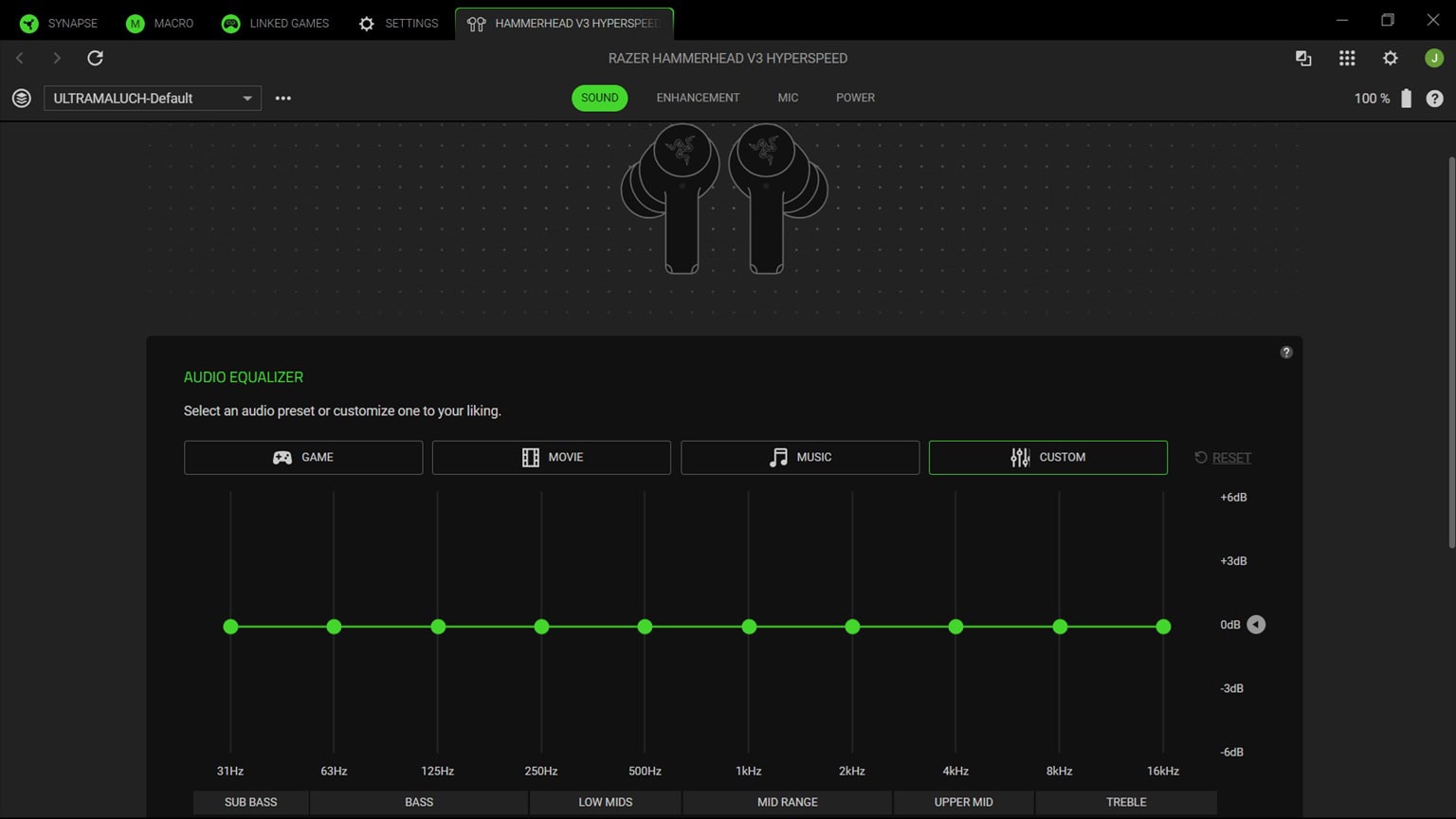The image size is (1456, 819).
Task: Click the refresh icon
Action: tap(95, 58)
